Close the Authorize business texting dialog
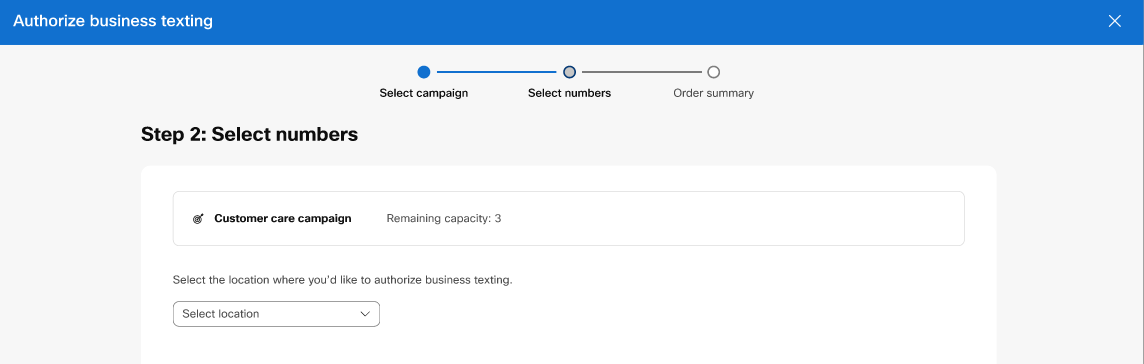The width and height of the screenshot is (1144, 364). [1114, 21]
